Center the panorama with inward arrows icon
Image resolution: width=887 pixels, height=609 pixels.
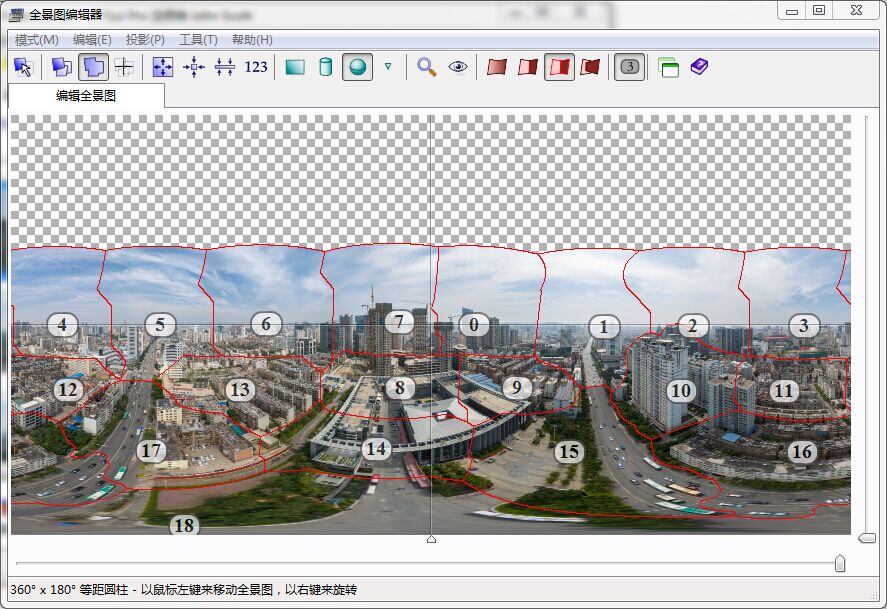193,67
